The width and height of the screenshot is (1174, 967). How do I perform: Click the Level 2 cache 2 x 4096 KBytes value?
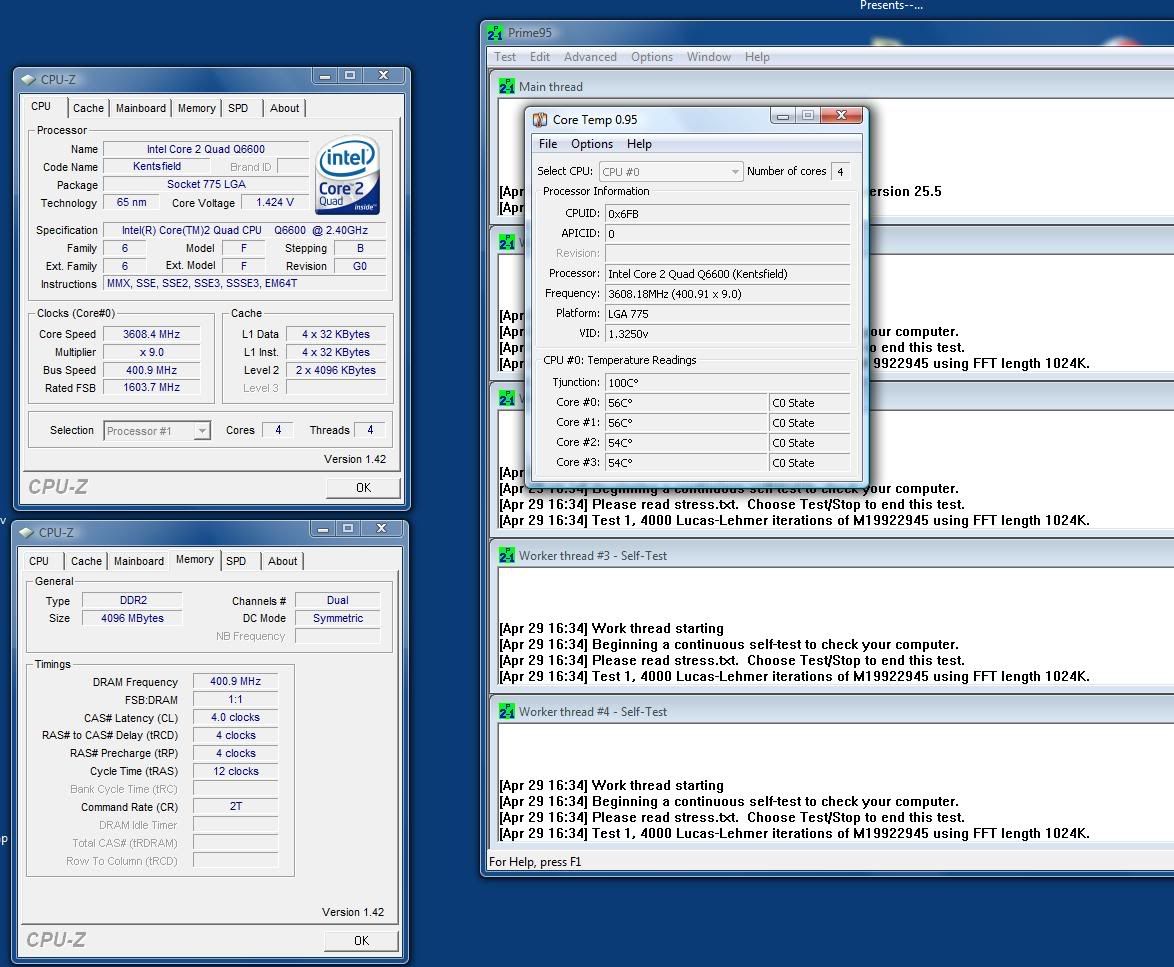click(x=335, y=370)
